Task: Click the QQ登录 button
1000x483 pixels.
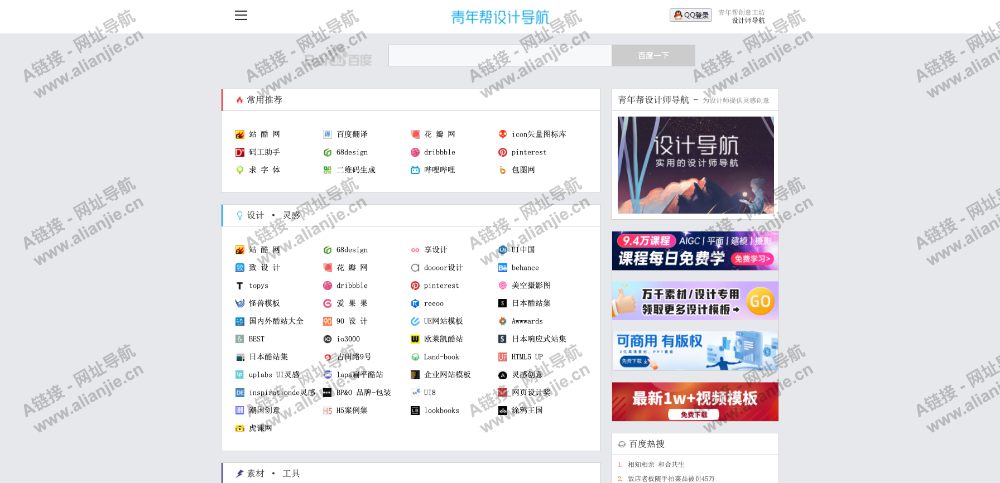Action: coord(690,15)
